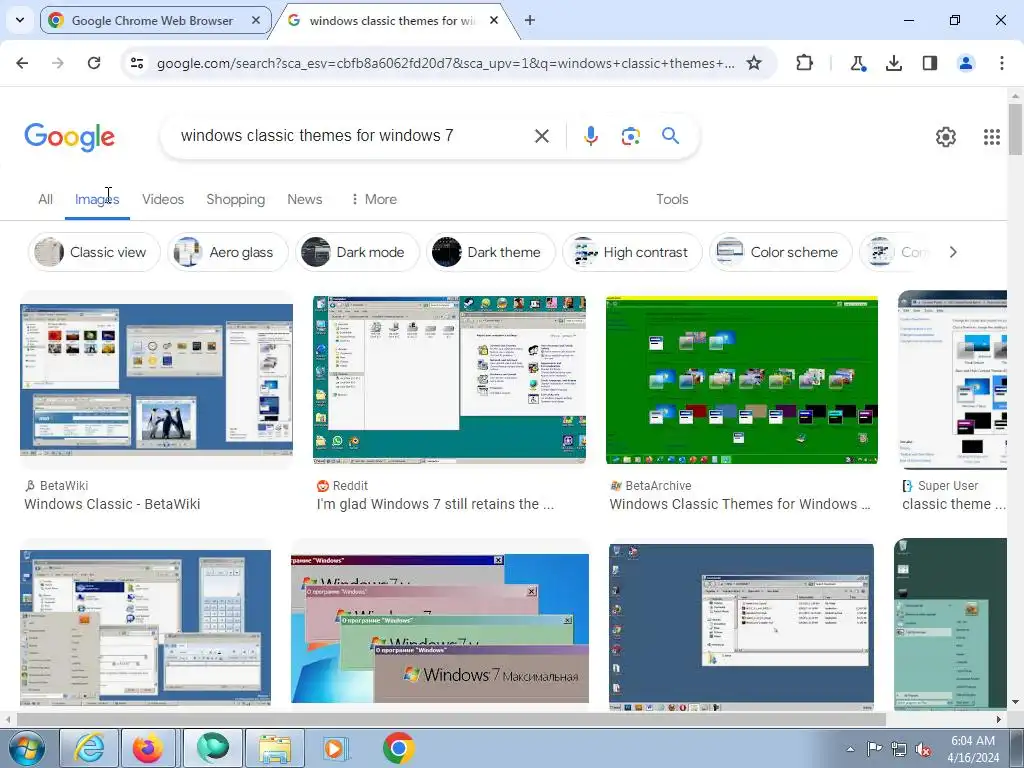Submit search with magnifying glass icon

(670, 135)
